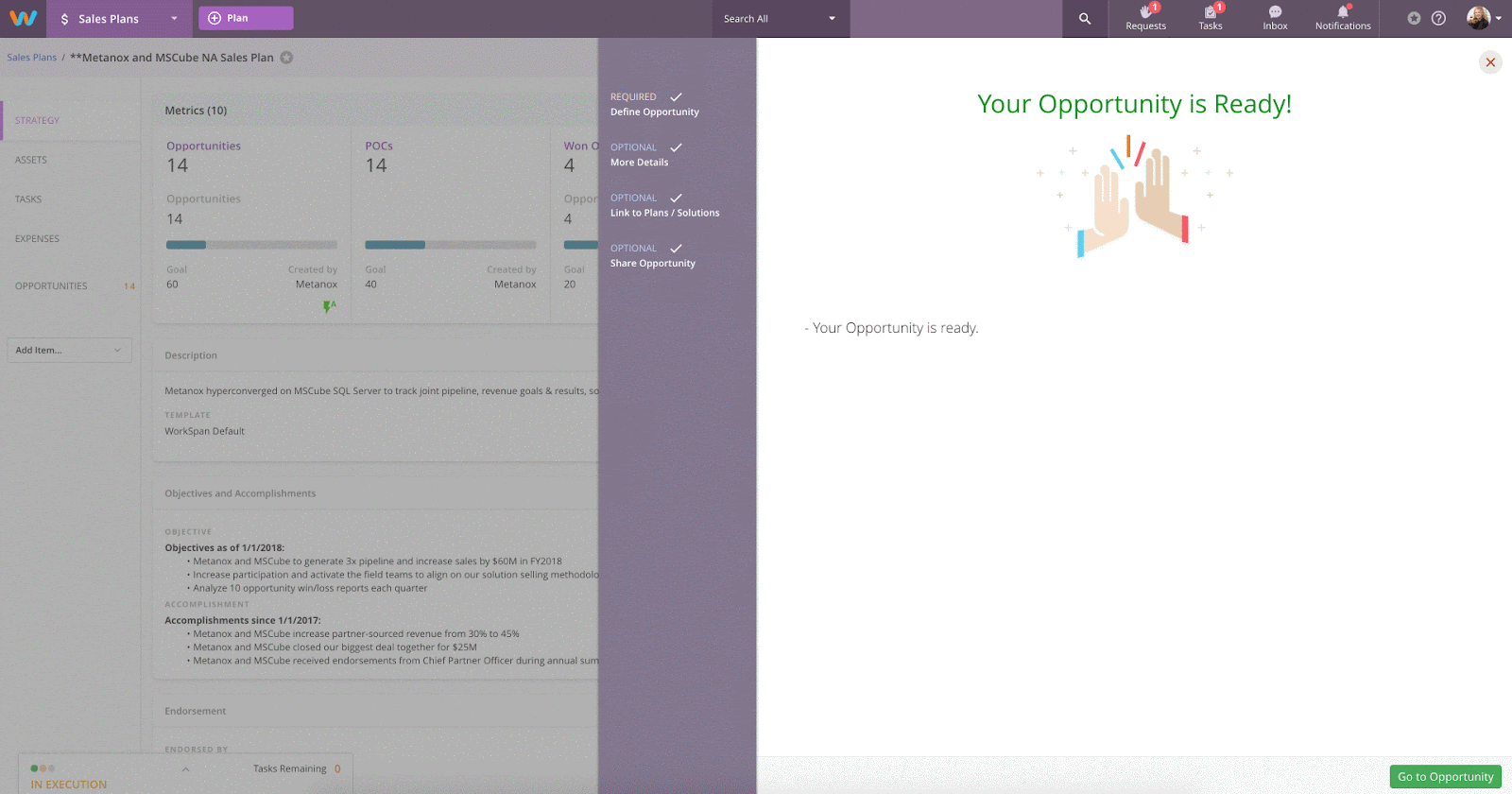Click checkmark beside Share Opportunity OPTIONAL
The width and height of the screenshot is (1512, 794).
click(676, 249)
